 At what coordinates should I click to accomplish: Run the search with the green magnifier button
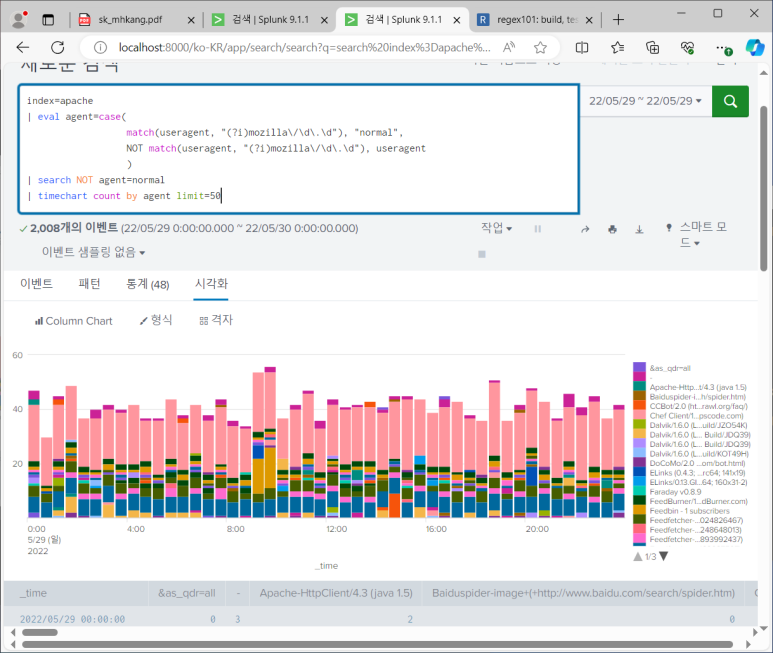pos(730,101)
